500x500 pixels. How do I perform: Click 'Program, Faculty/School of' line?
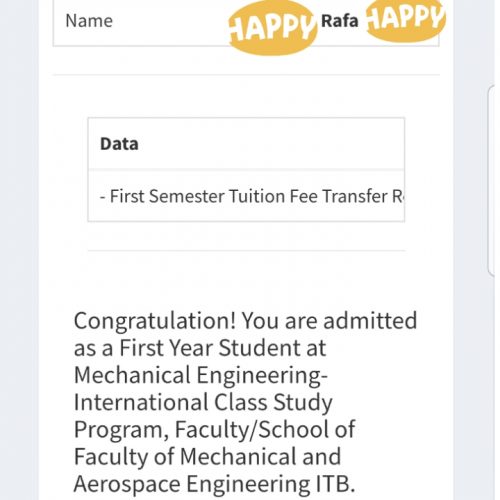[215, 430]
